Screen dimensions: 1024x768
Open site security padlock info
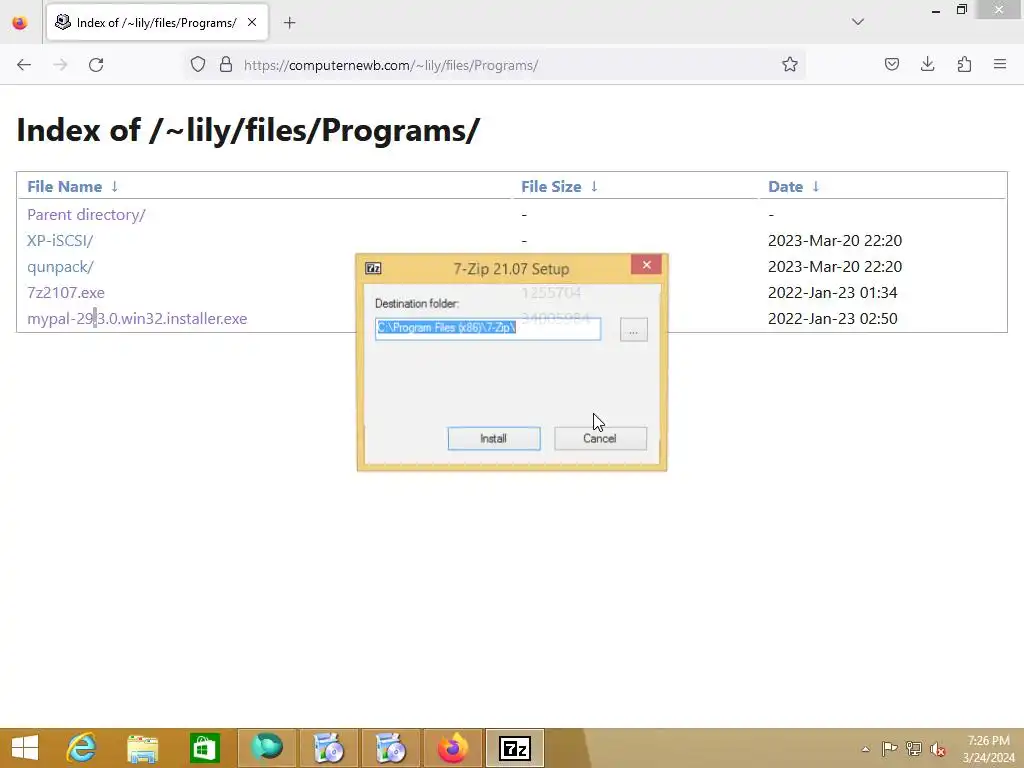click(x=226, y=65)
